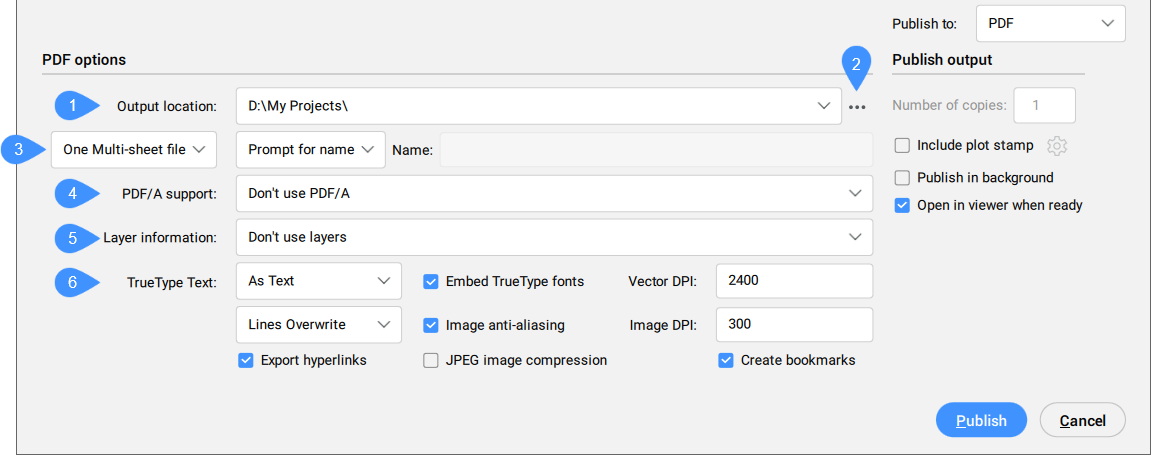1151x455 pixels.
Task: Disable Embed TrueType fonts checkbox
Action: tap(431, 282)
